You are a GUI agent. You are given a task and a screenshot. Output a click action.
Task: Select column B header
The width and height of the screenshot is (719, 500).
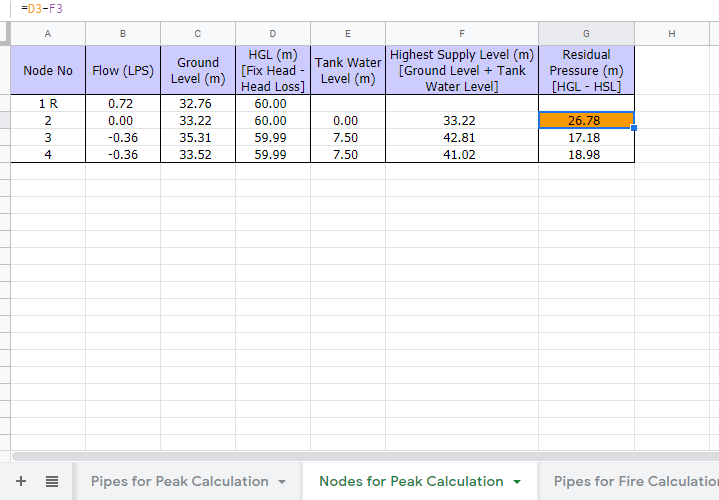[x=123, y=33]
